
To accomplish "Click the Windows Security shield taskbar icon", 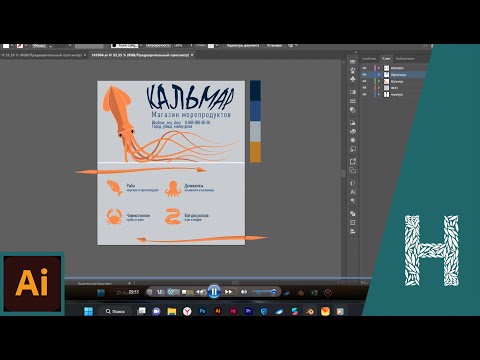I will pos(264,311).
